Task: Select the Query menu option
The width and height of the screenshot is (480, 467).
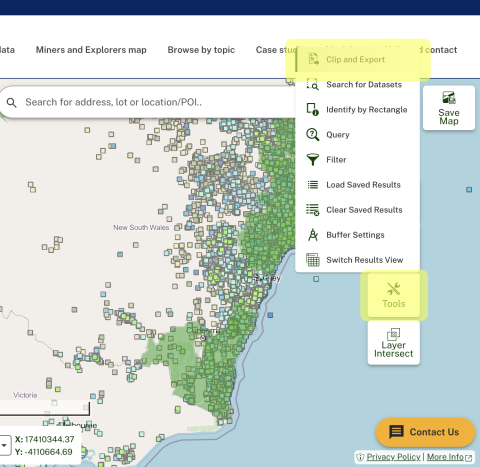Action: click(x=357, y=134)
